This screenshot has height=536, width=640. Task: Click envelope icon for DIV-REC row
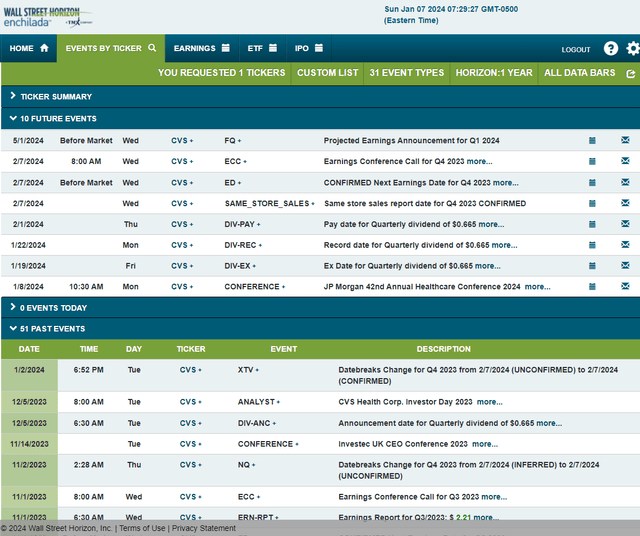625,245
